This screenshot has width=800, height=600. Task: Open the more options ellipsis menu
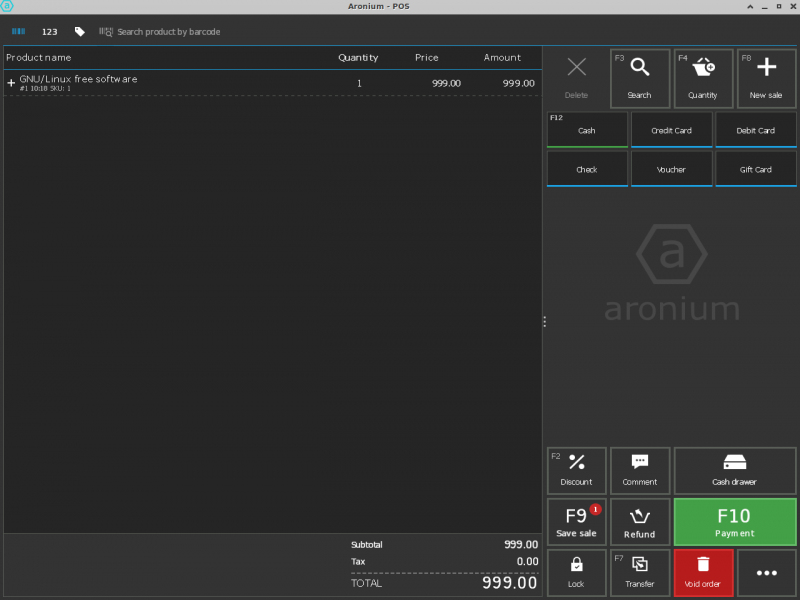tap(766, 573)
